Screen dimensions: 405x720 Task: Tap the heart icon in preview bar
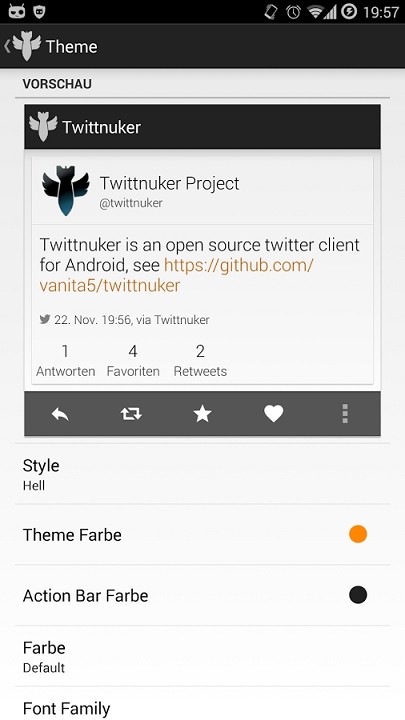pos(273,414)
